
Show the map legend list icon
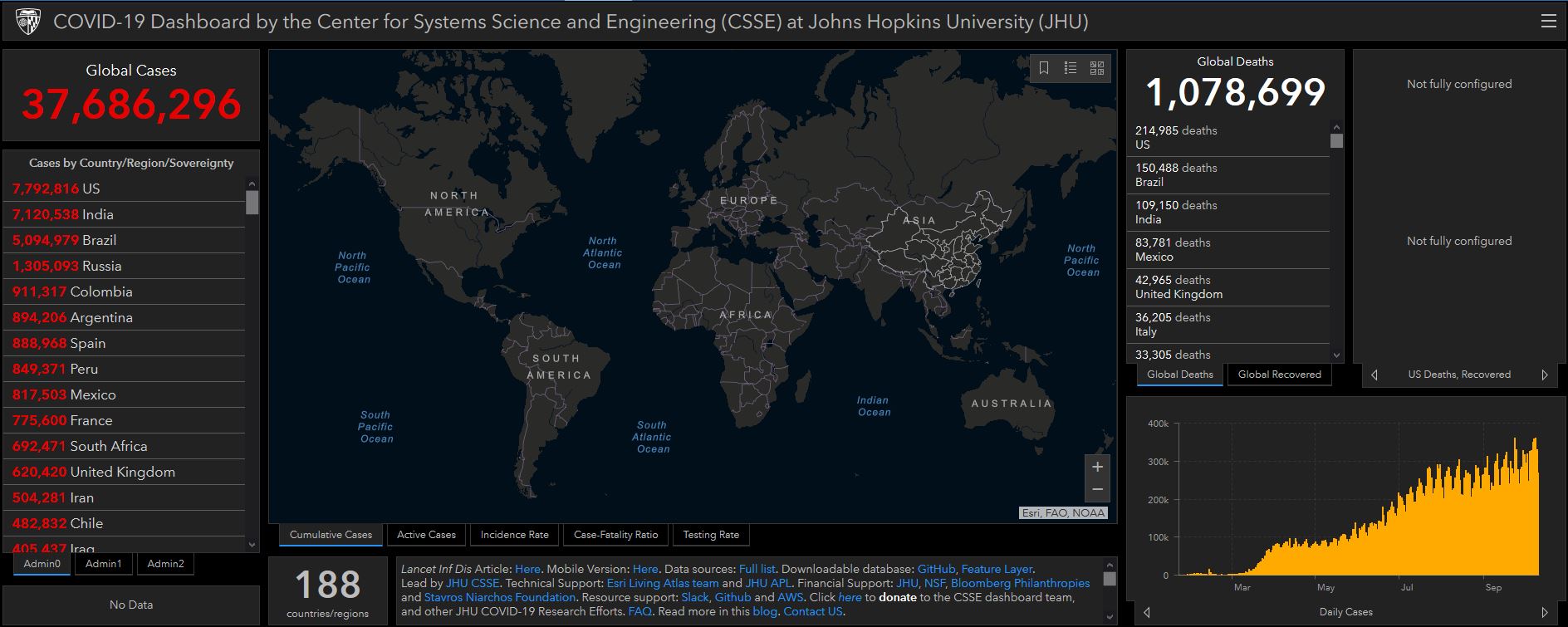(1071, 68)
